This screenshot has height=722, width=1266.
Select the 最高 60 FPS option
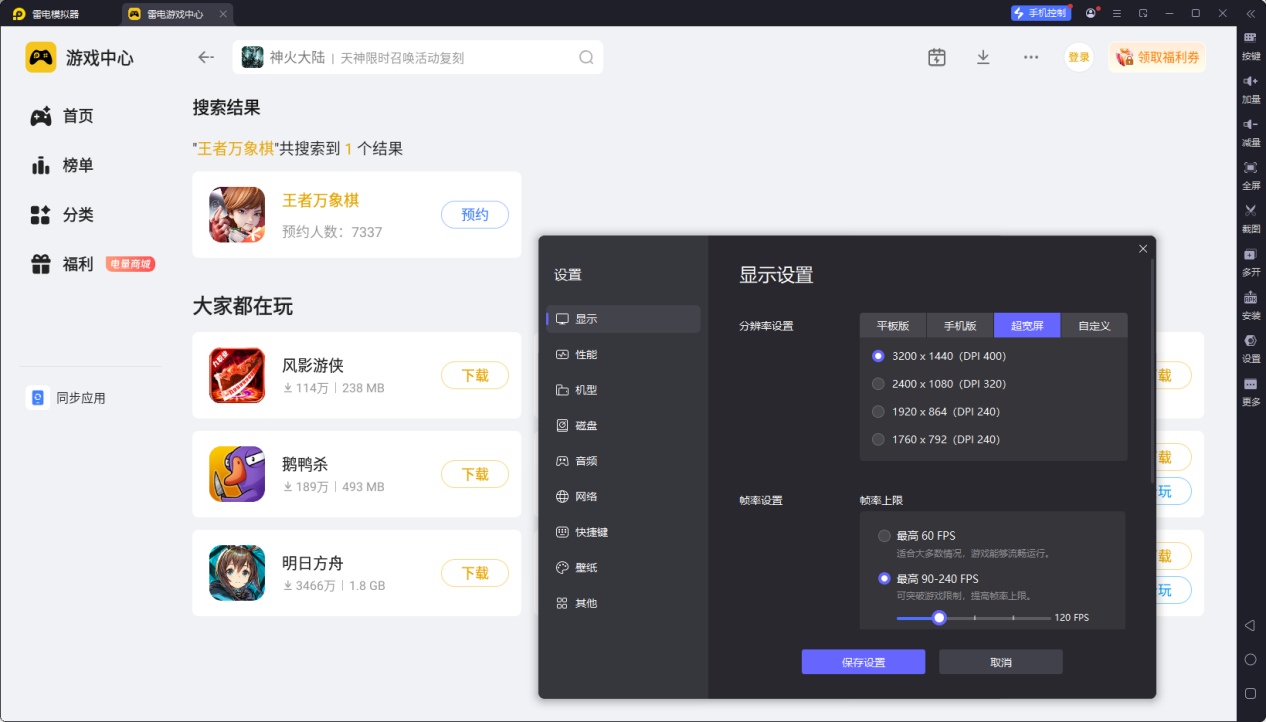pyautogui.click(x=884, y=535)
